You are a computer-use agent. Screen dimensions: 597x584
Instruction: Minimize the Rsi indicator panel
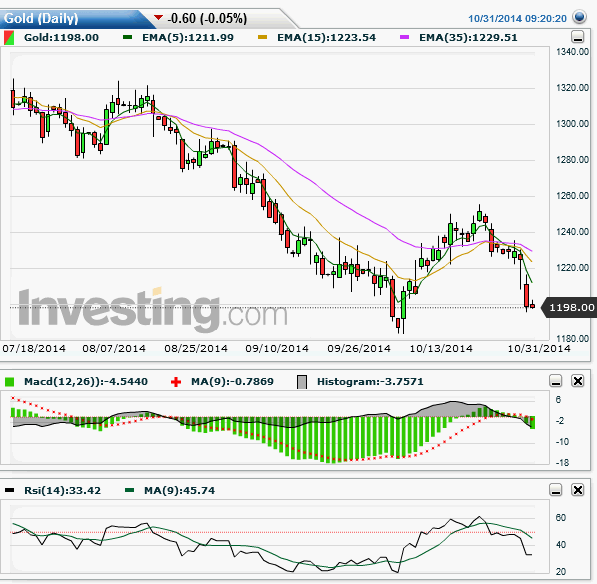pos(556,490)
